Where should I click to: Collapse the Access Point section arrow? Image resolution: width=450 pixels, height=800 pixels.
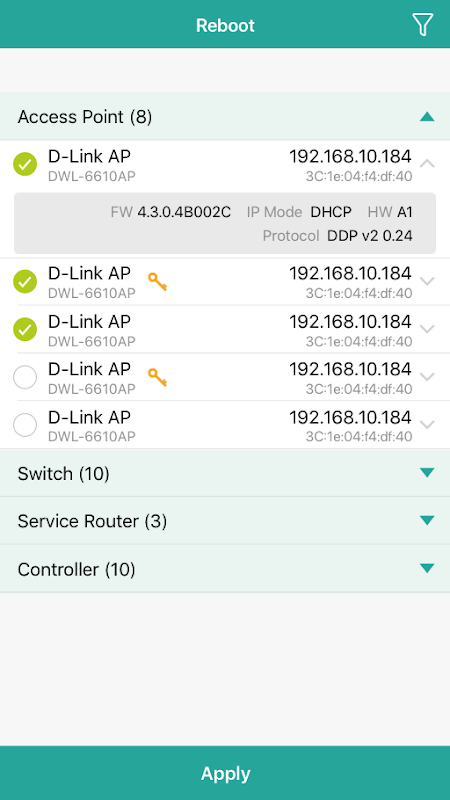427,117
